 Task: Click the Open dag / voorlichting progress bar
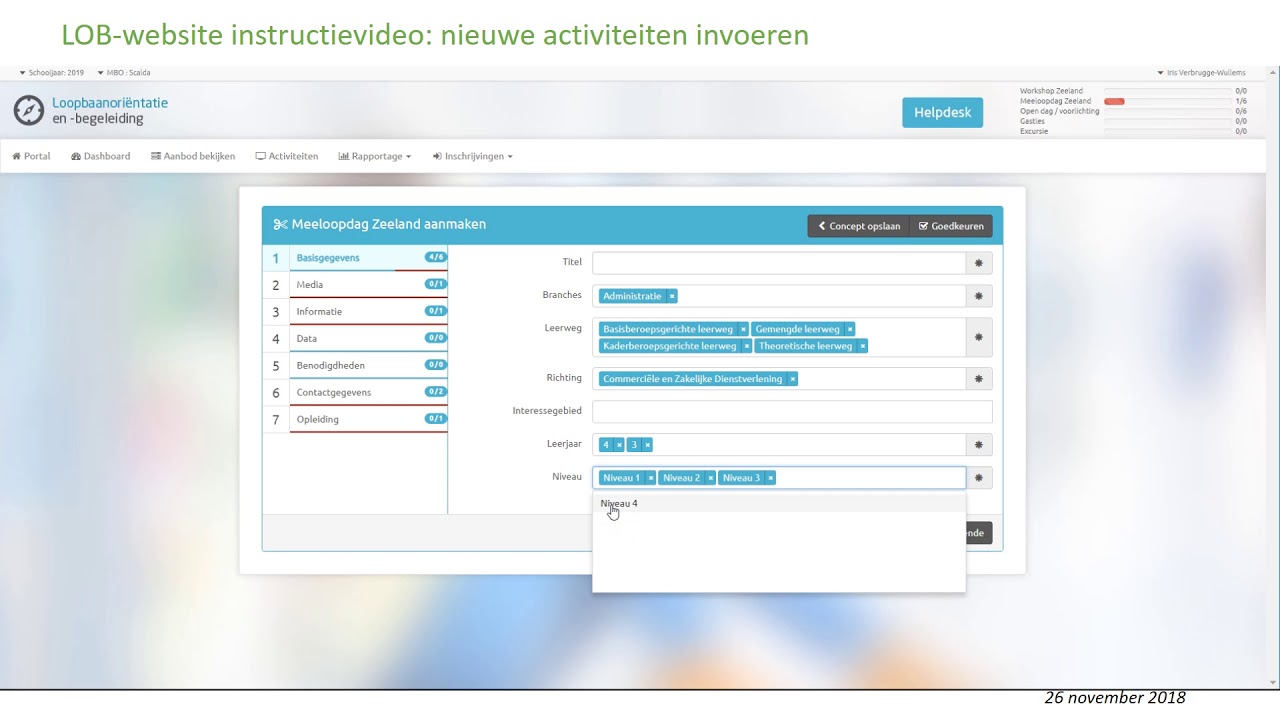coord(1168,111)
